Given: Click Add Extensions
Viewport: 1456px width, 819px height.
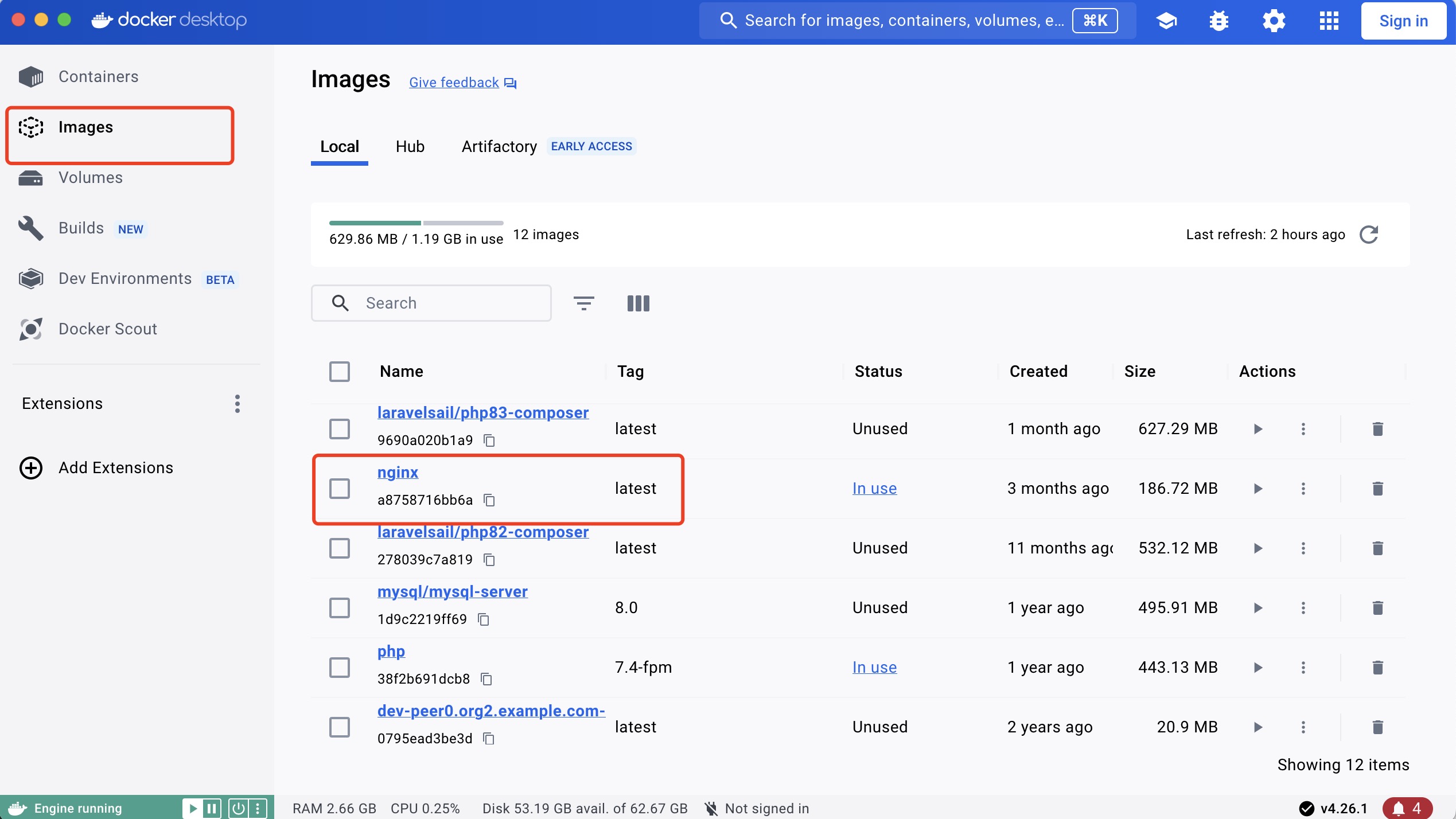Looking at the screenshot, I should pyautogui.click(x=96, y=468).
